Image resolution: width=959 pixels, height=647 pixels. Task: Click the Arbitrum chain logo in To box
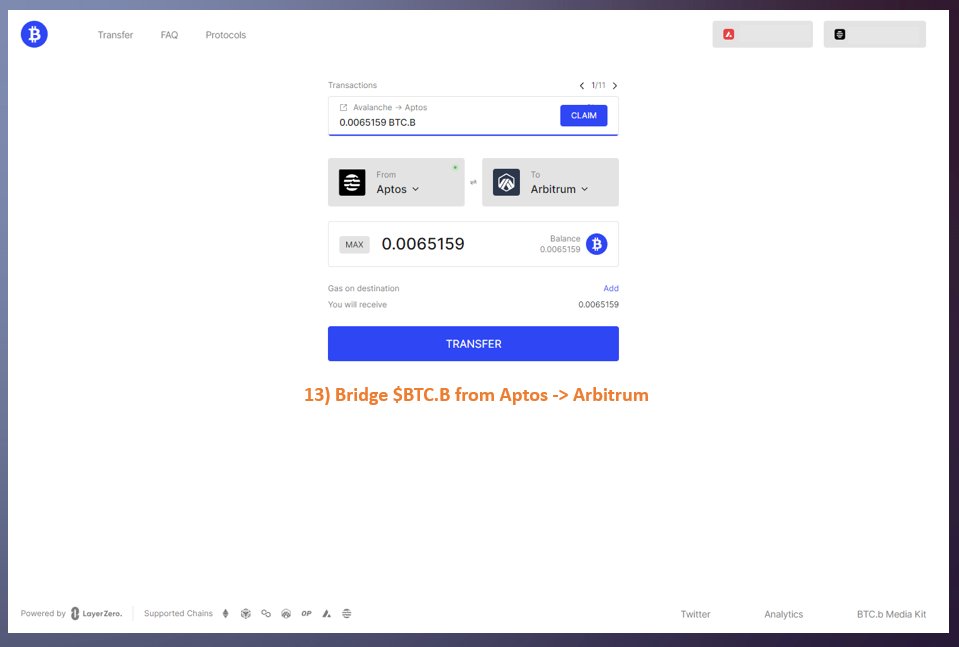[x=506, y=182]
